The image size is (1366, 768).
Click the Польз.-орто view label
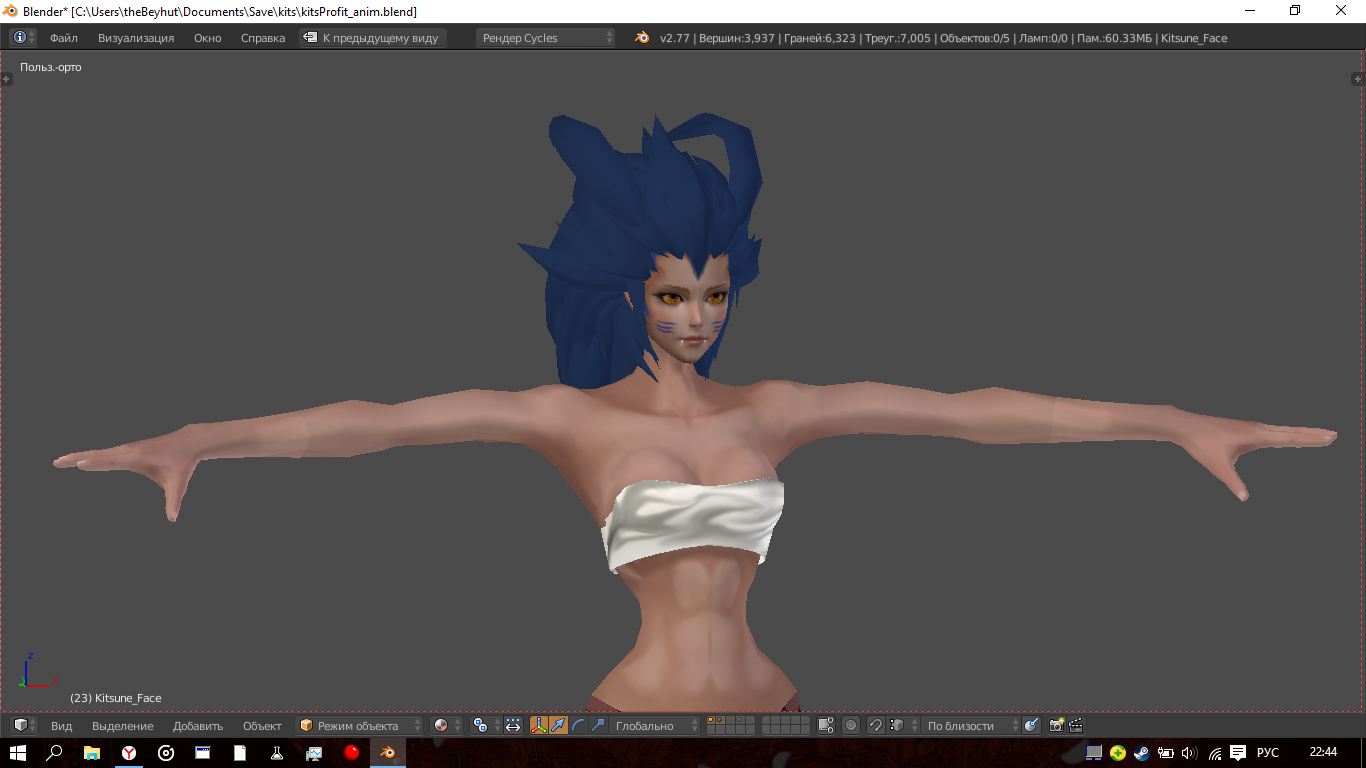pos(51,67)
